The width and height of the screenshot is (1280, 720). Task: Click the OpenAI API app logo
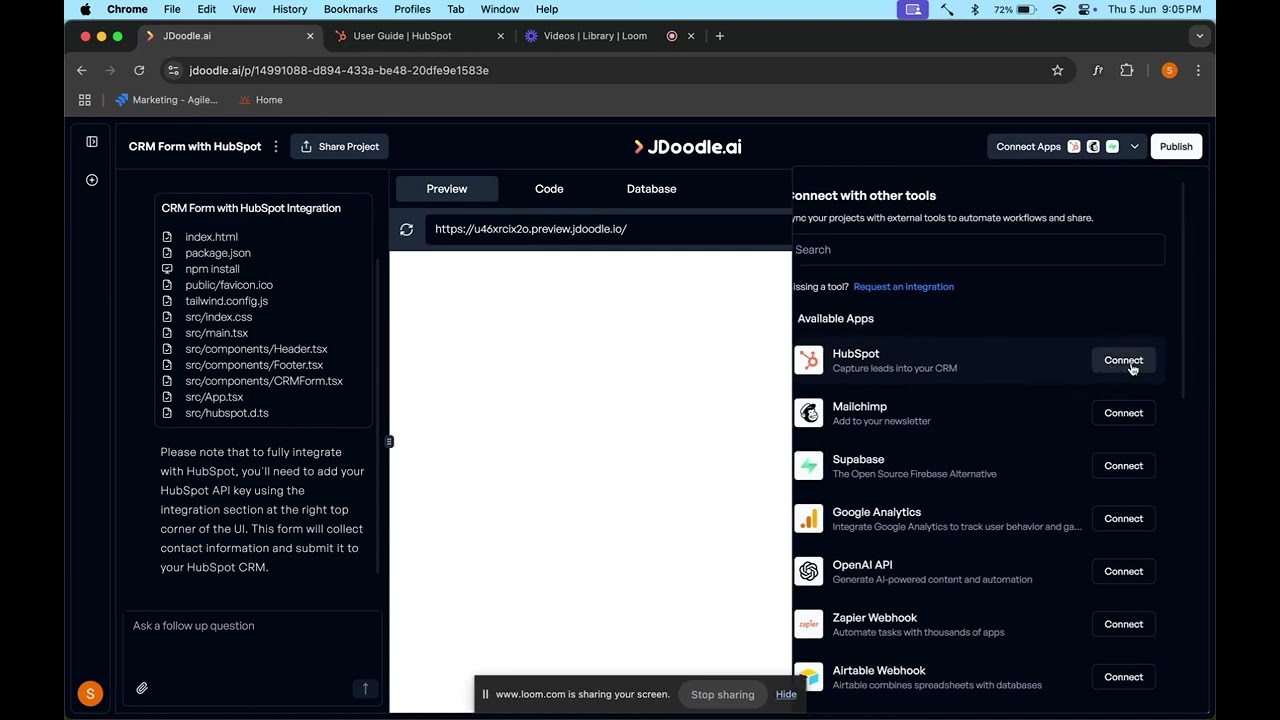[809, 571]
